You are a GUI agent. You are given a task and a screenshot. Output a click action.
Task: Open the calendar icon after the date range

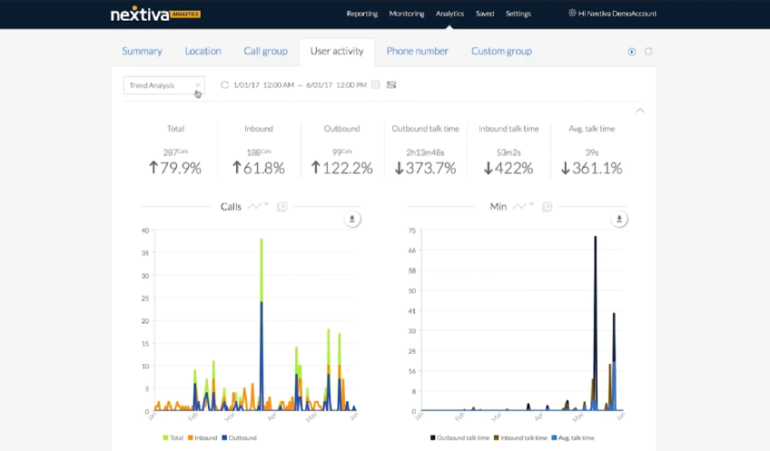(376, 85)
